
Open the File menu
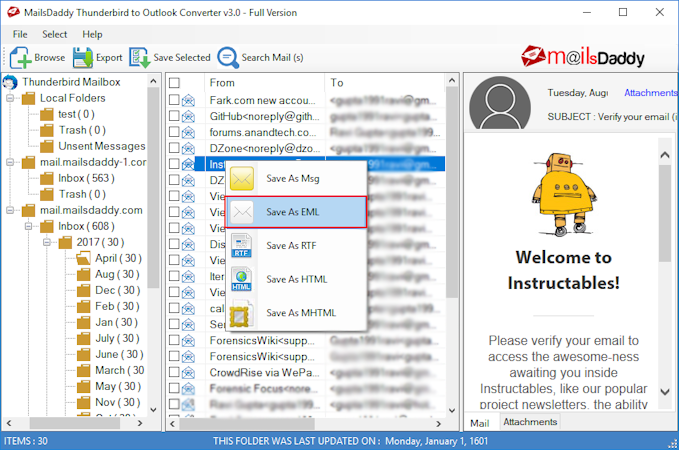tap(20, 34)
